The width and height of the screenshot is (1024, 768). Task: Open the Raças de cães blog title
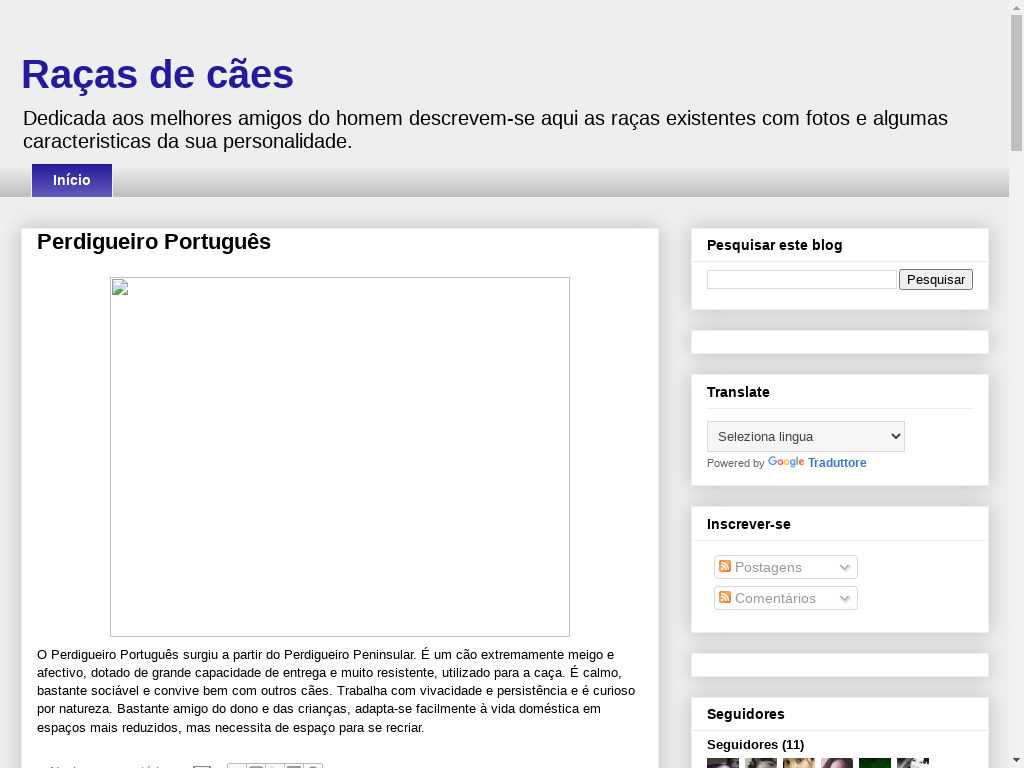pyautogui.click(x=157, y=75)
